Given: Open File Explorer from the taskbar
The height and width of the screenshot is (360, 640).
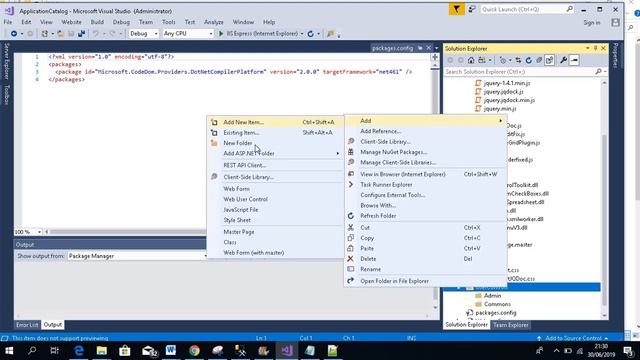Looking at the screenshot, I should pos(102,351).
